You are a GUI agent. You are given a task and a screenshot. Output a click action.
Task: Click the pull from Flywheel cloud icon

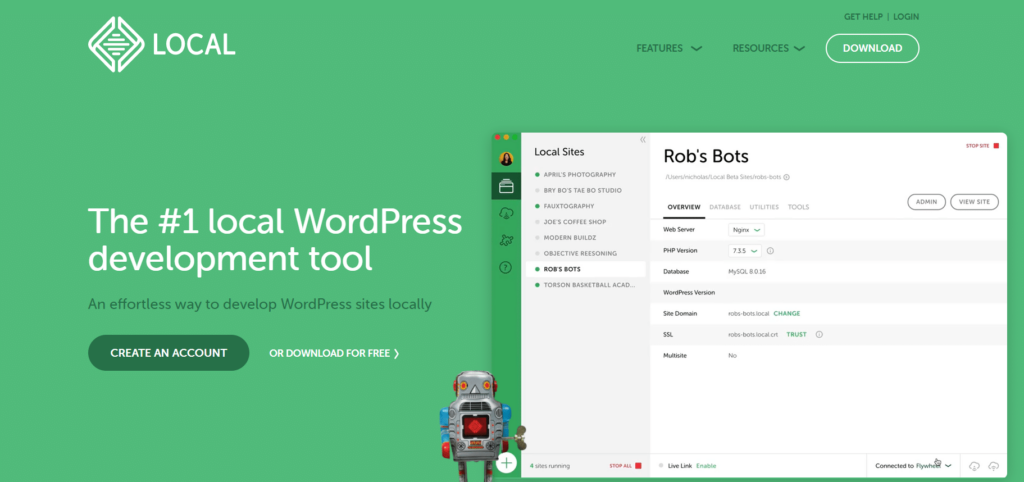pos(974,466)
